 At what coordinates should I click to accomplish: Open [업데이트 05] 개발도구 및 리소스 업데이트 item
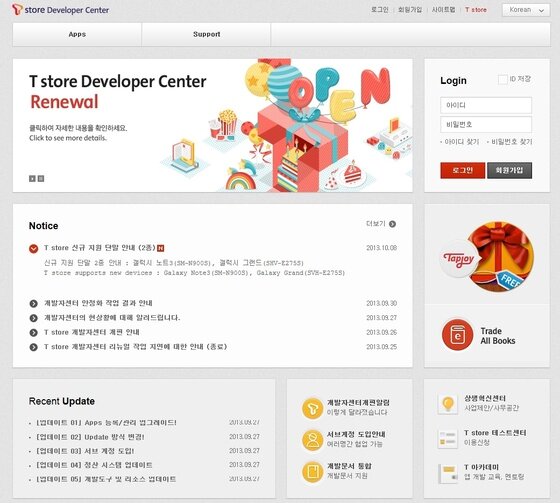tap(106, 479)
